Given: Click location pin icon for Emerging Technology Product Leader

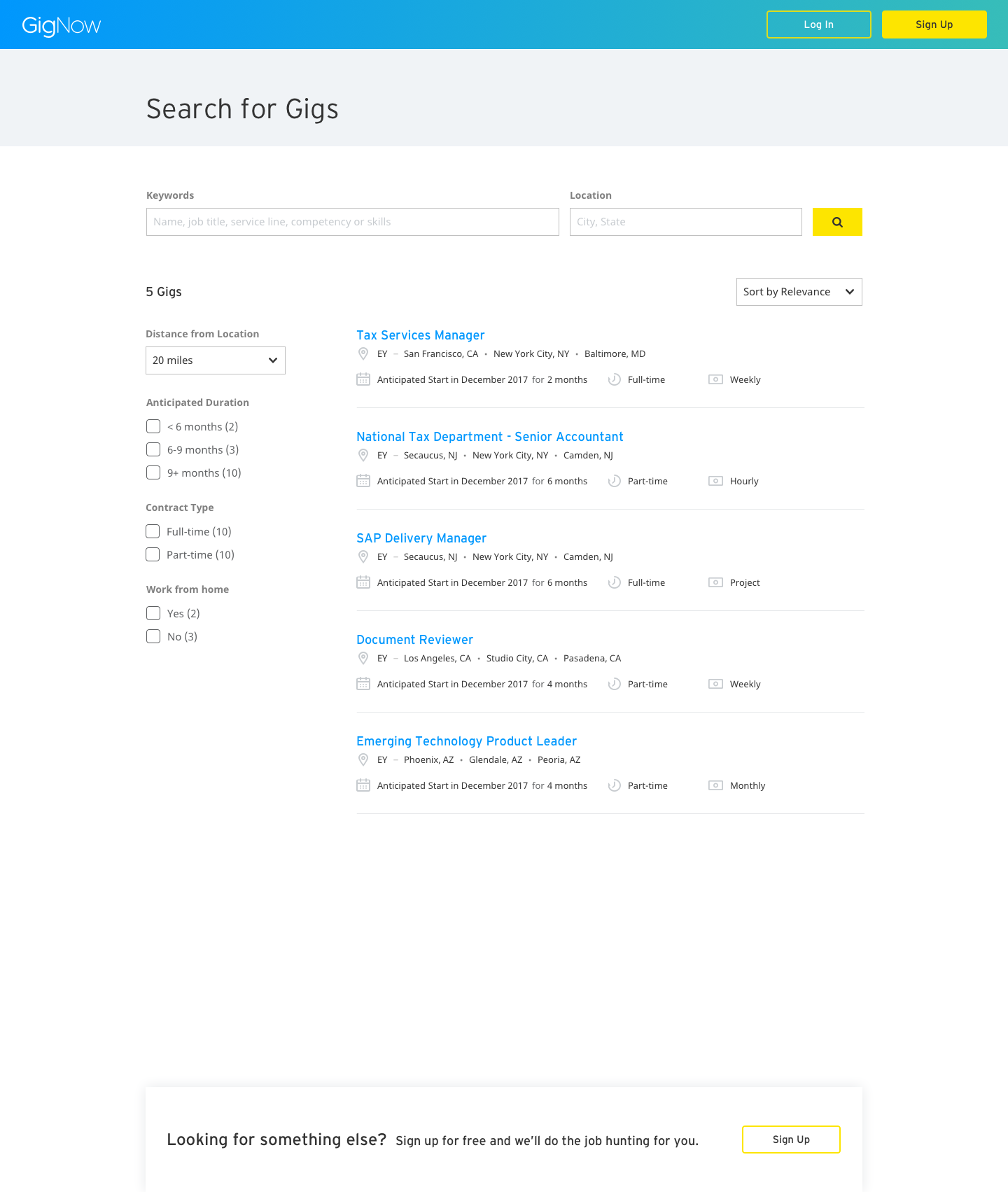Looking at the screenshot, I should pos(363,759).
